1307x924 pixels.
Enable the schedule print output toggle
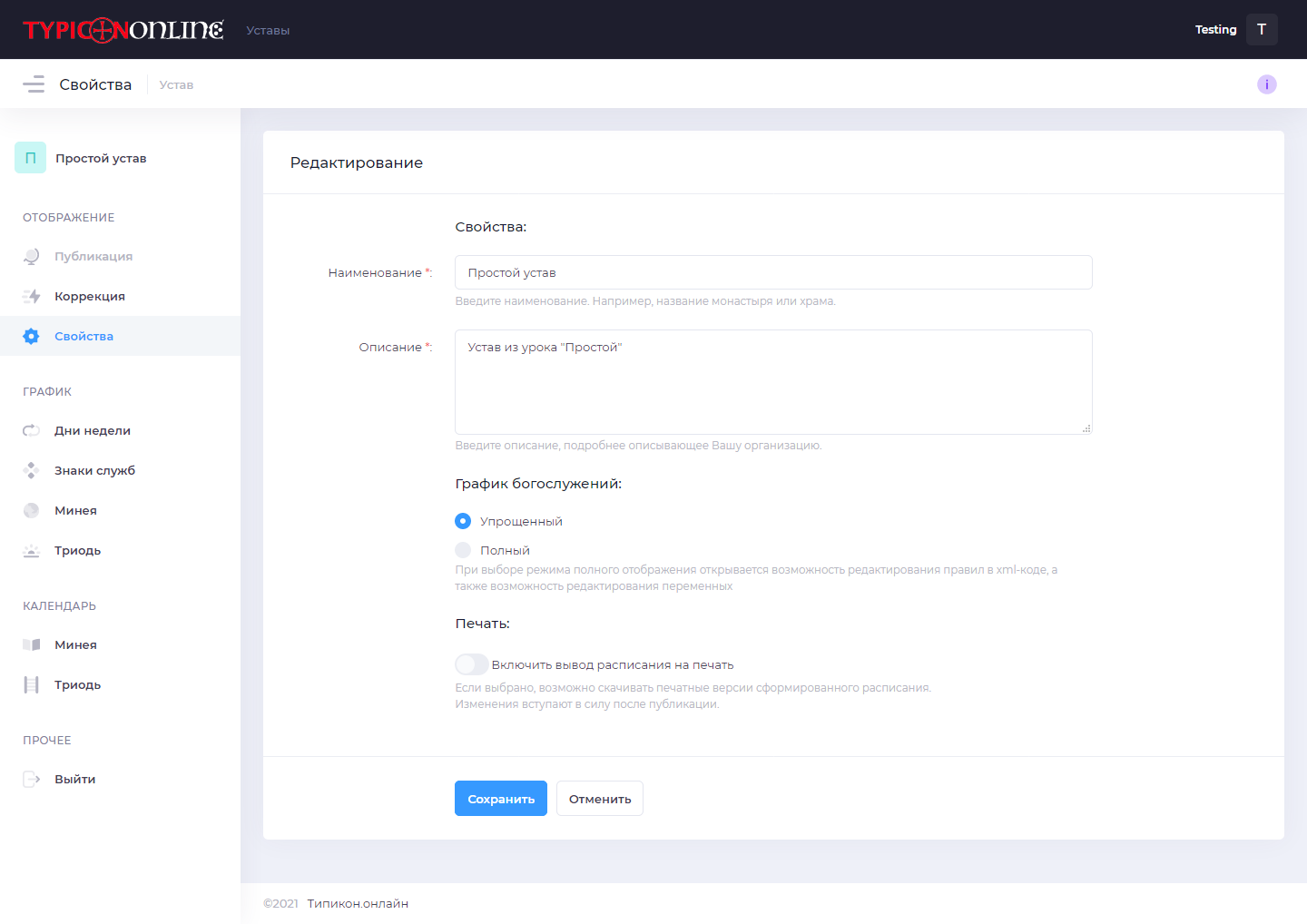pos(472,664)
